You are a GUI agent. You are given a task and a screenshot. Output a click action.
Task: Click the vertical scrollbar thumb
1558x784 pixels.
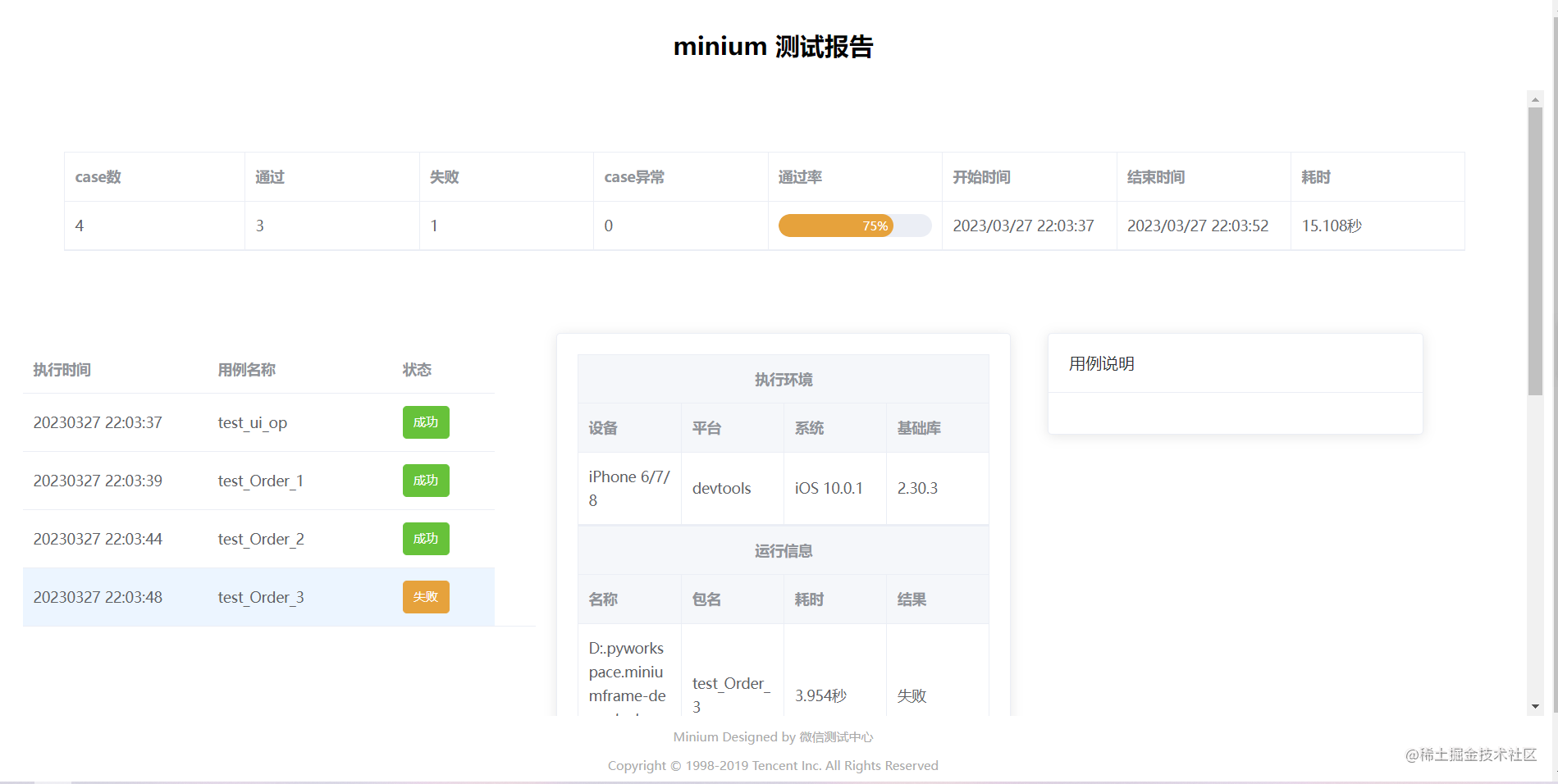point(1535,252)
